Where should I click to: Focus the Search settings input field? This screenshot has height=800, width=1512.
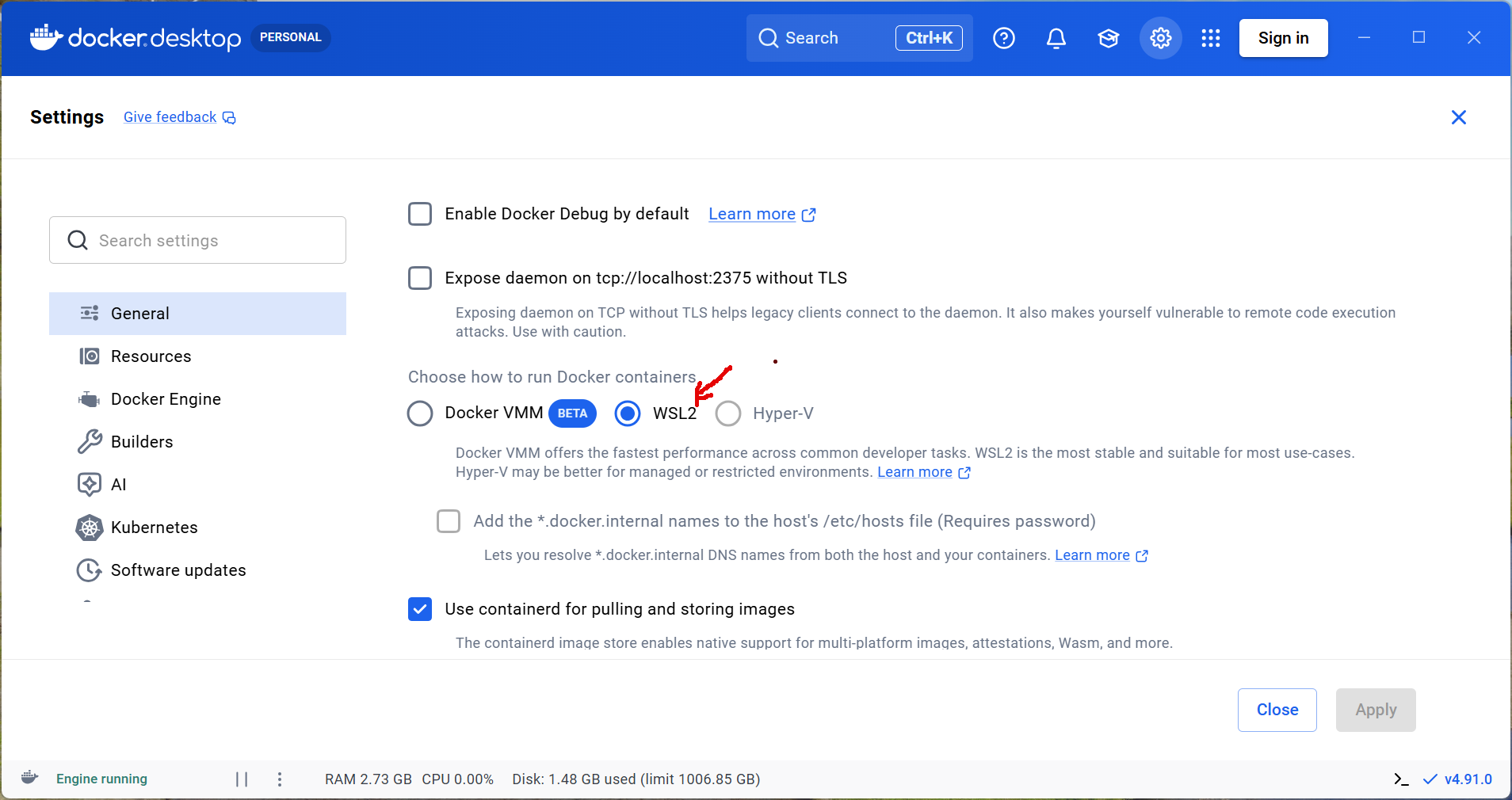197,240
